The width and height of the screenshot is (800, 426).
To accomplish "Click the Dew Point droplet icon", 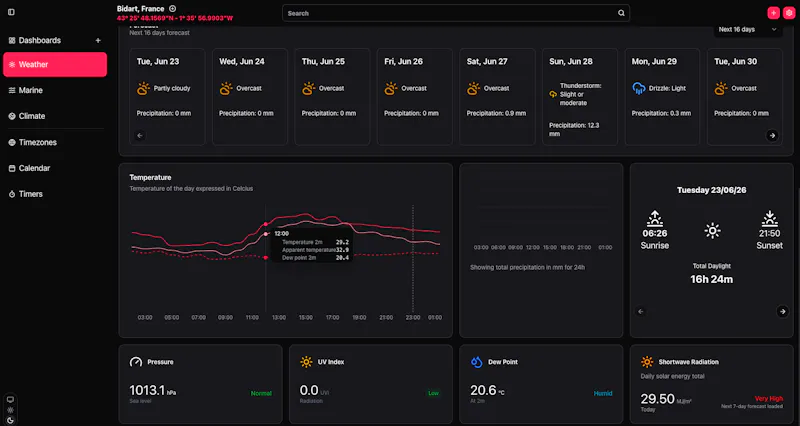I will [477, 362].
